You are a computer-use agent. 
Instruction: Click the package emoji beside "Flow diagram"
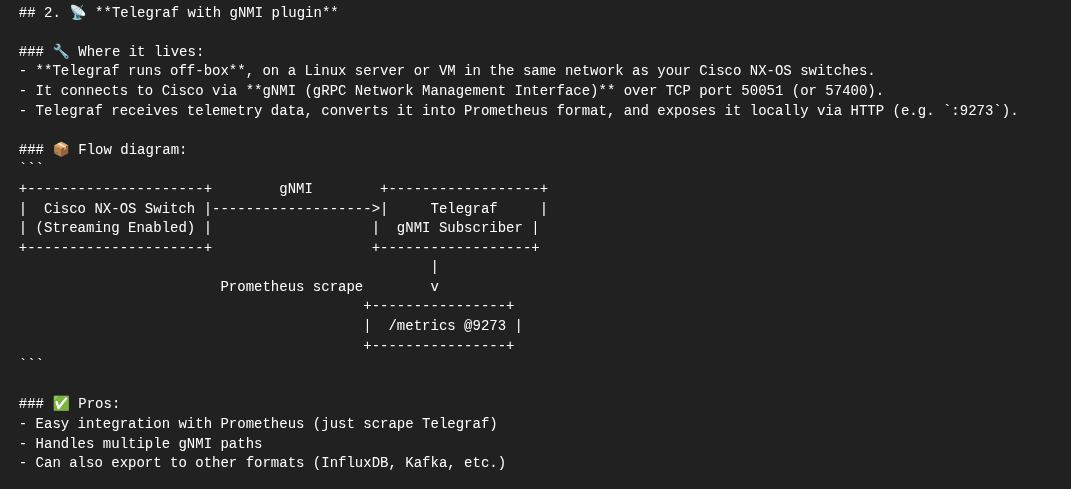(x=61, y=150)
